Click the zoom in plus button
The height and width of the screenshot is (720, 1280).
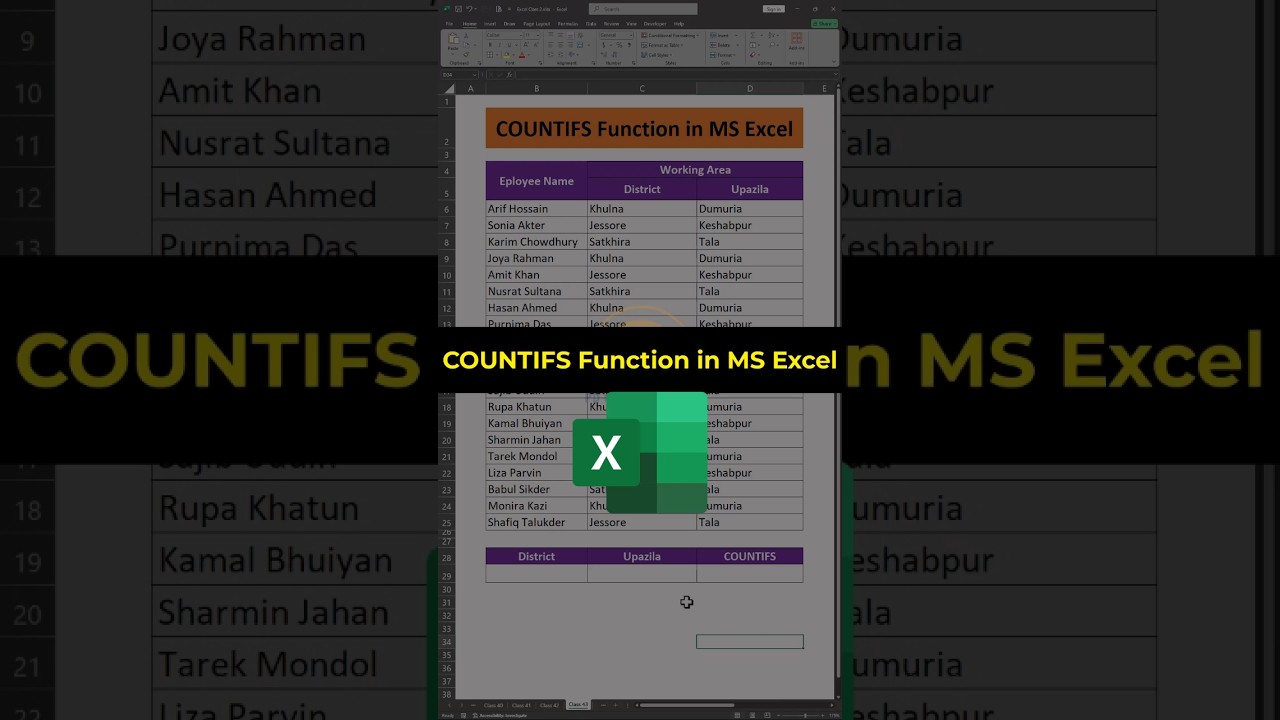point(822,715)
